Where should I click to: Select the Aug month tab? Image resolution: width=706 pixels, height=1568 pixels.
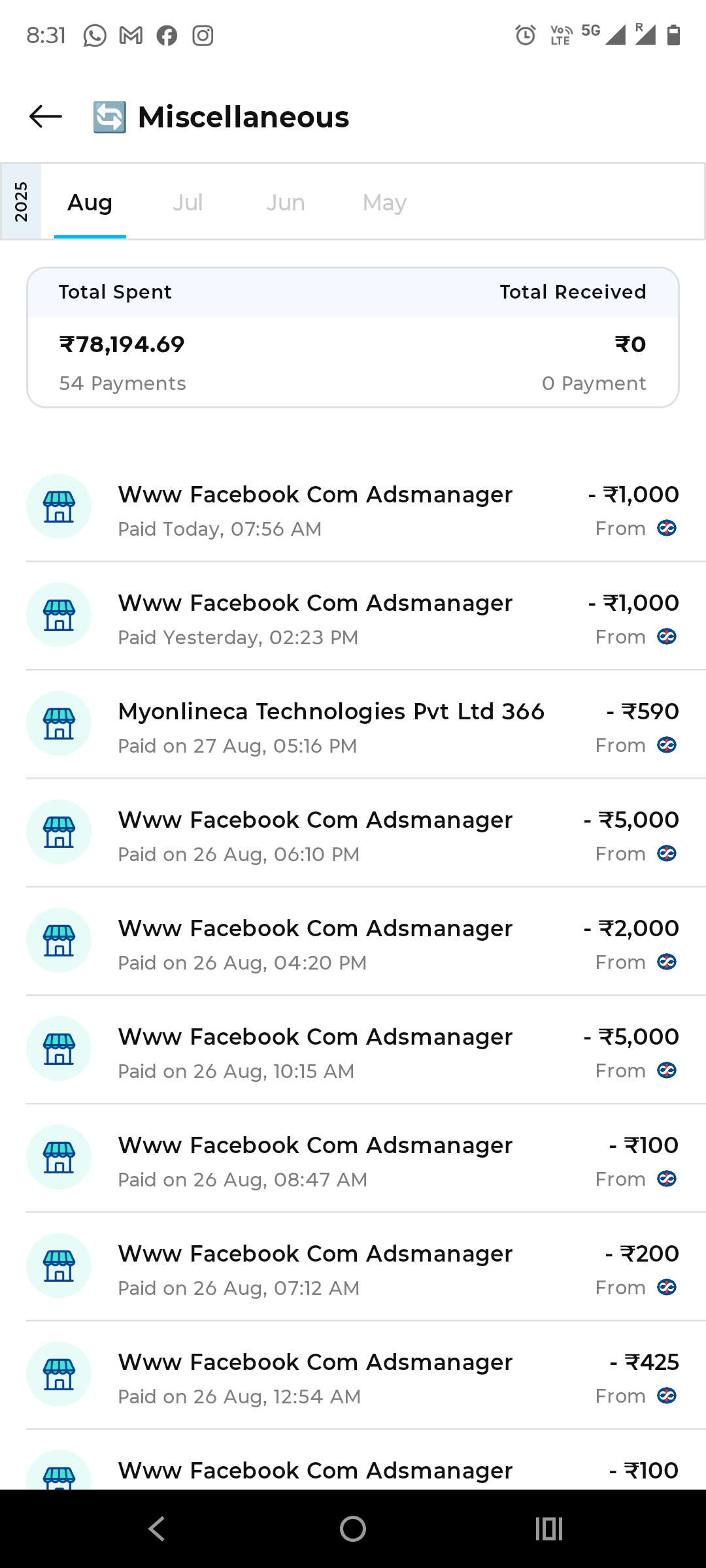point(90,203)
